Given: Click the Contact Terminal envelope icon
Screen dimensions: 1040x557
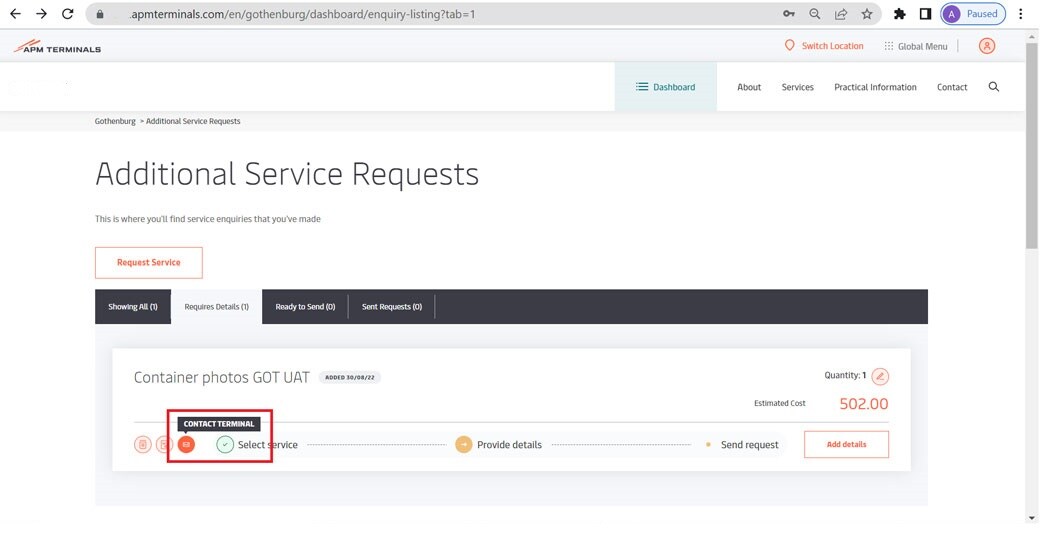Looking at the screenshot, I should click(186, 444).
